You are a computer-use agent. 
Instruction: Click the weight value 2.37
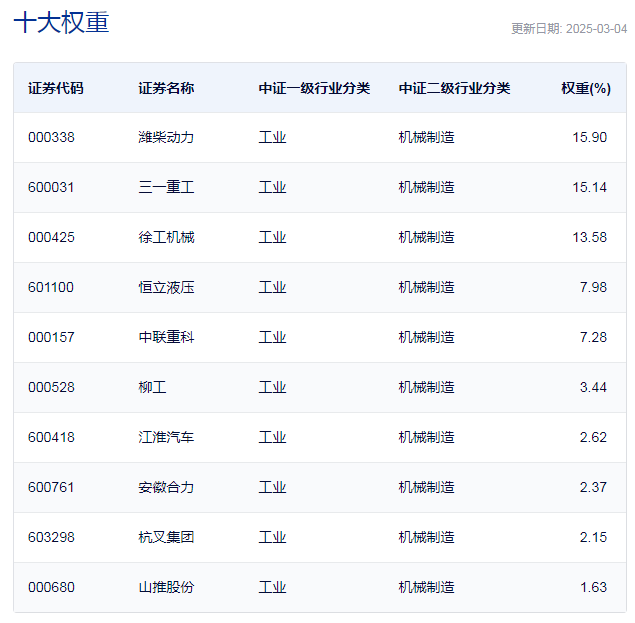[x=593, y=487]
